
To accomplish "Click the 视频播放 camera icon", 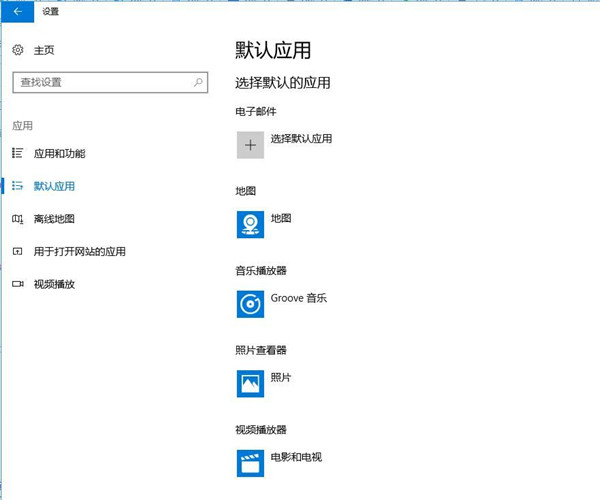I will click(18, 284).
